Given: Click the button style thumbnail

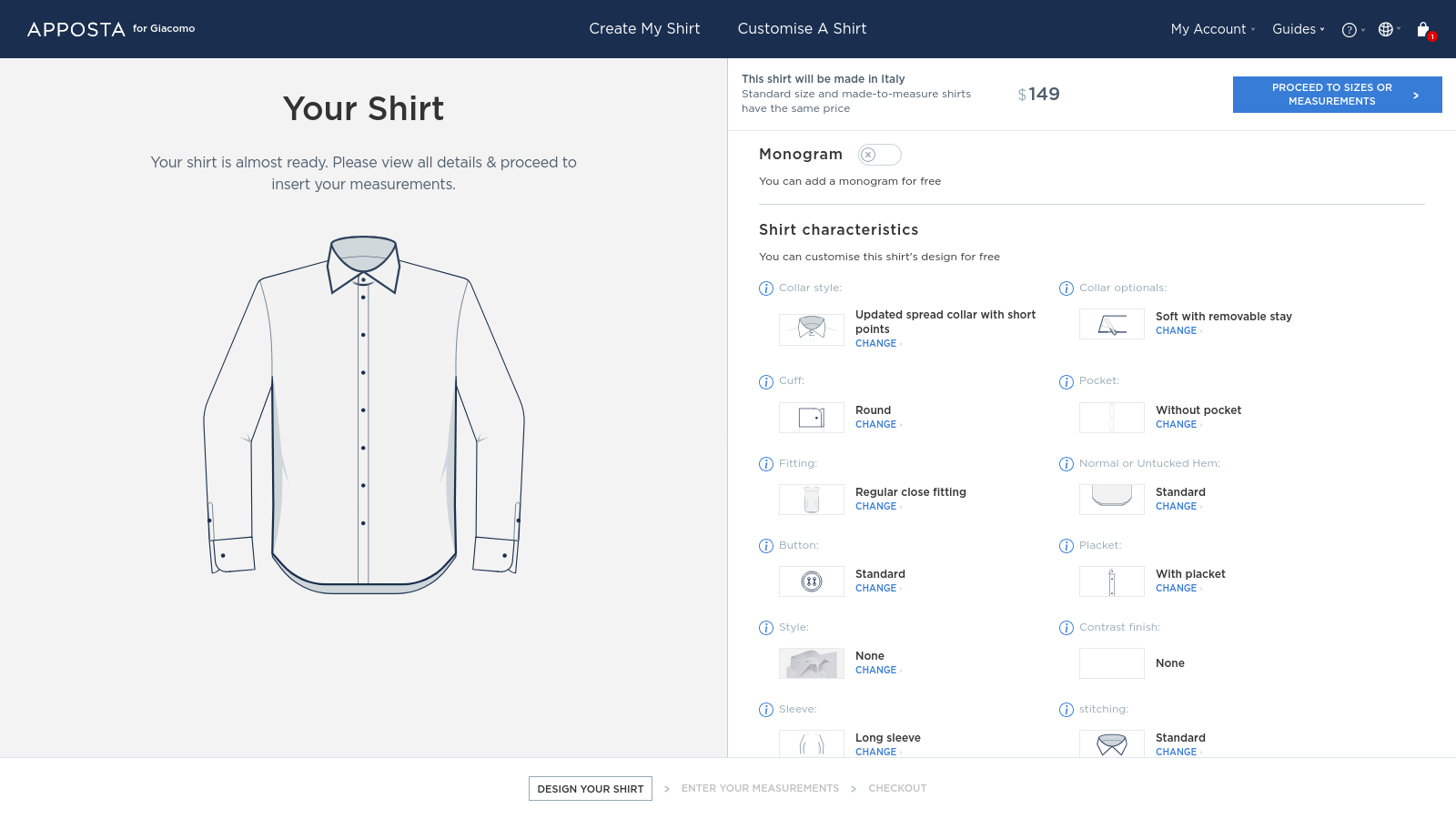Looking at the screenshot, I should pos(811,581).
